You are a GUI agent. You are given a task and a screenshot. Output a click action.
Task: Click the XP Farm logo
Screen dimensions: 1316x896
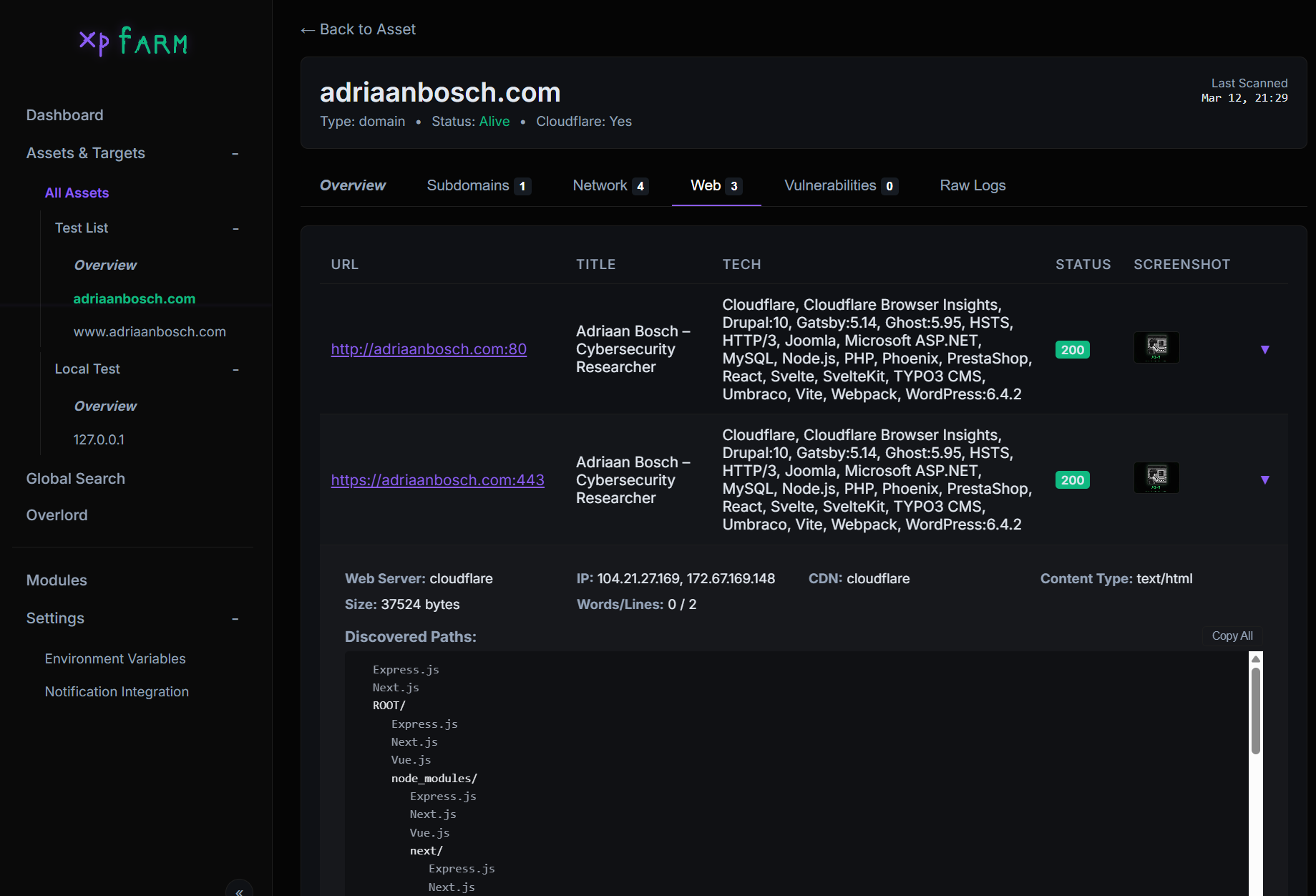pyautogui.click(x=134, y=42)
